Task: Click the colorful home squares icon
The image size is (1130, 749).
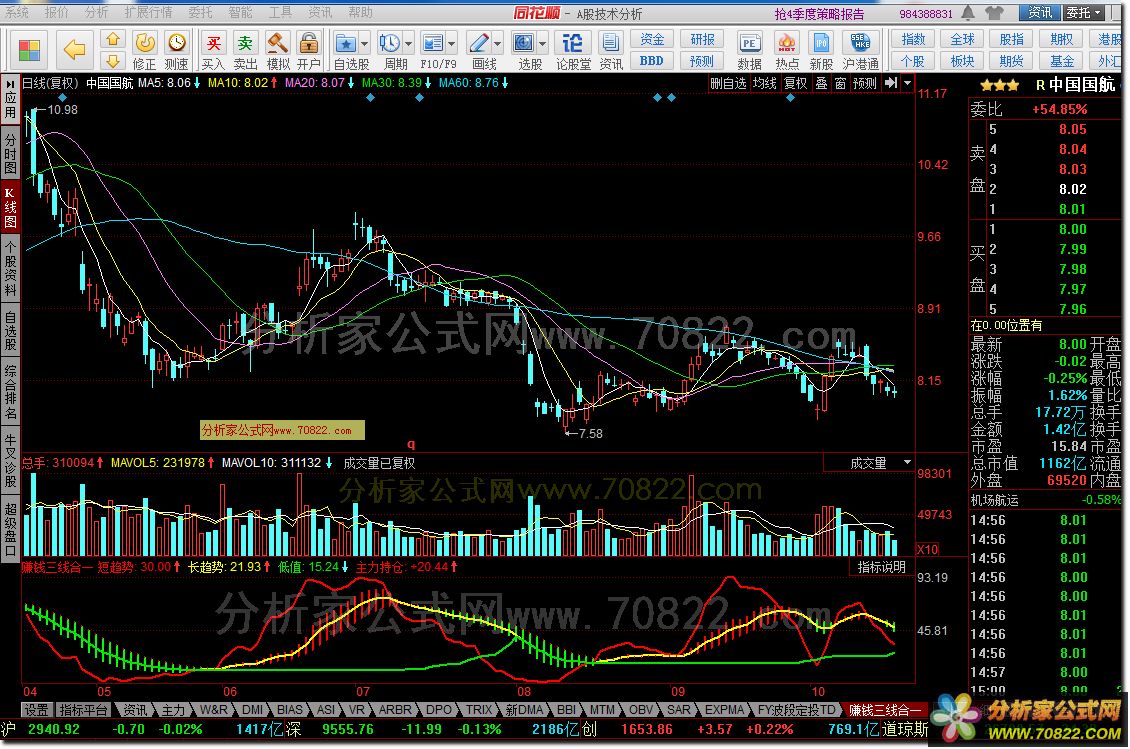Action: [x=29, y=50]
